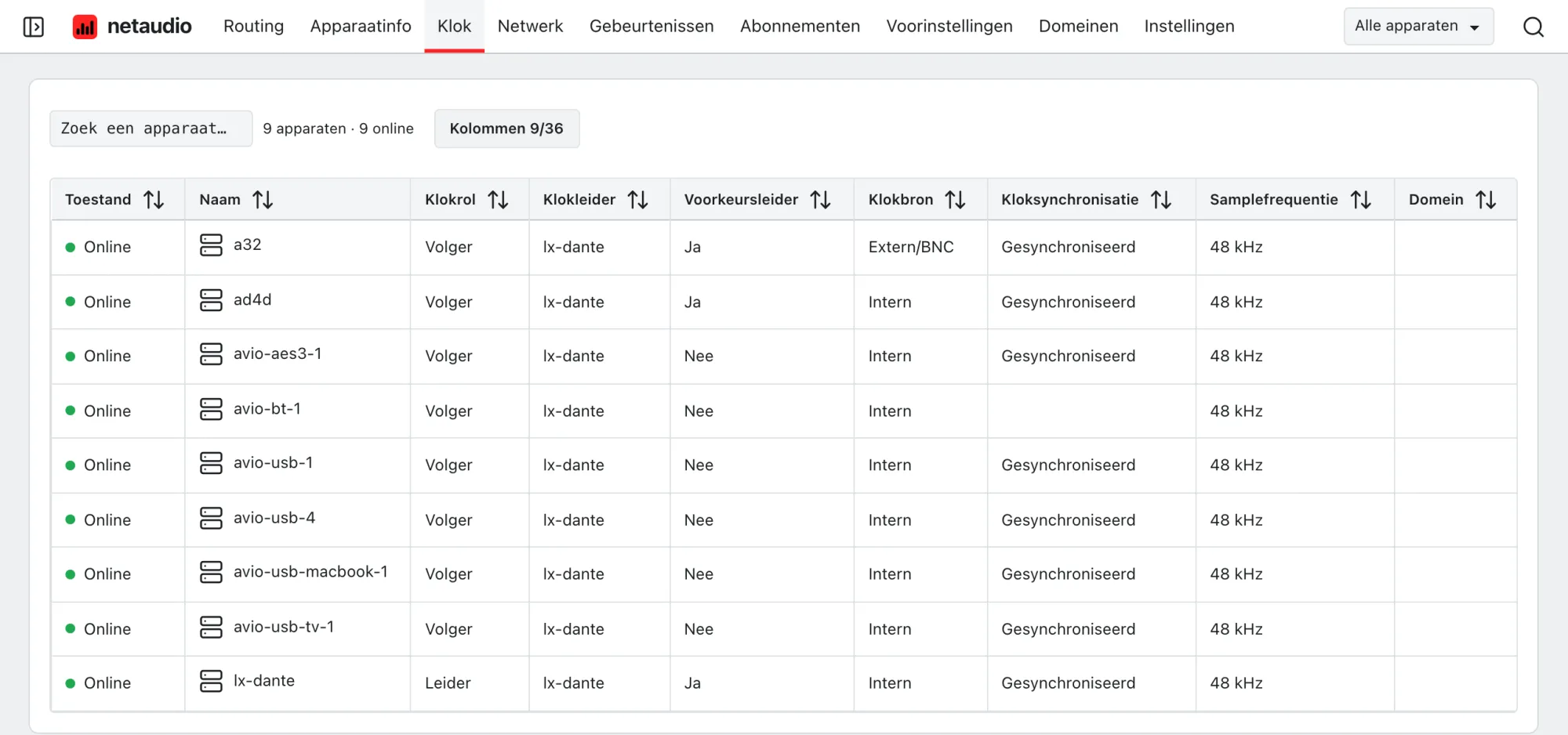The width and height of the screenshot is (1568, 735).
Task: Focus the Zoek een apparaat search field
Action: coord(151,129)
